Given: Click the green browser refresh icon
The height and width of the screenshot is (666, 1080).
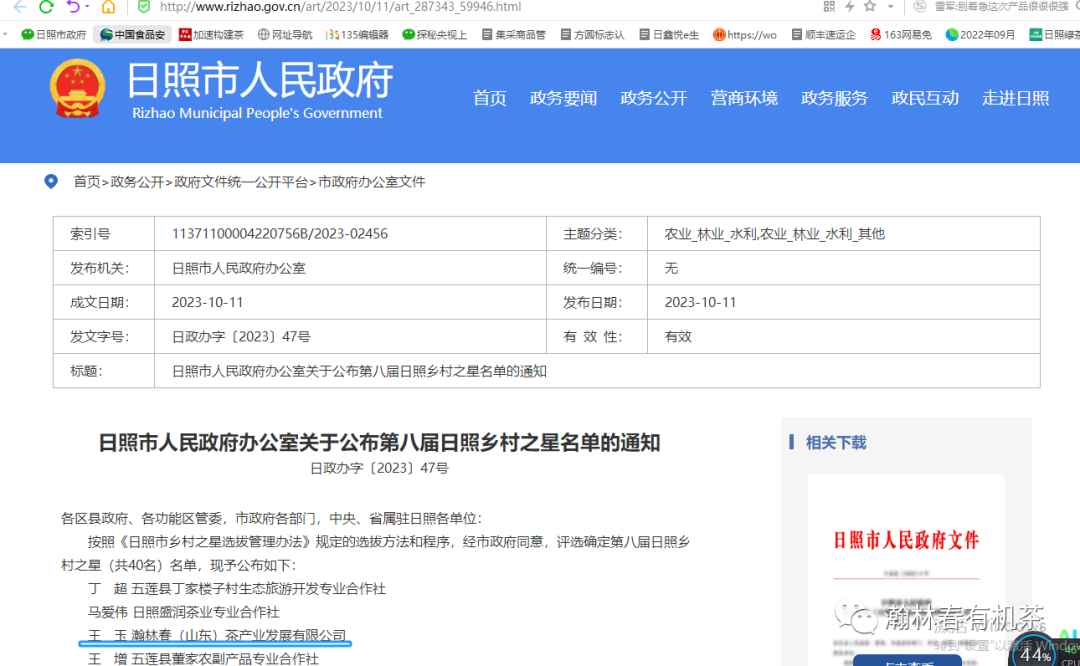Looking at the screenshot, I should (46, 7).
